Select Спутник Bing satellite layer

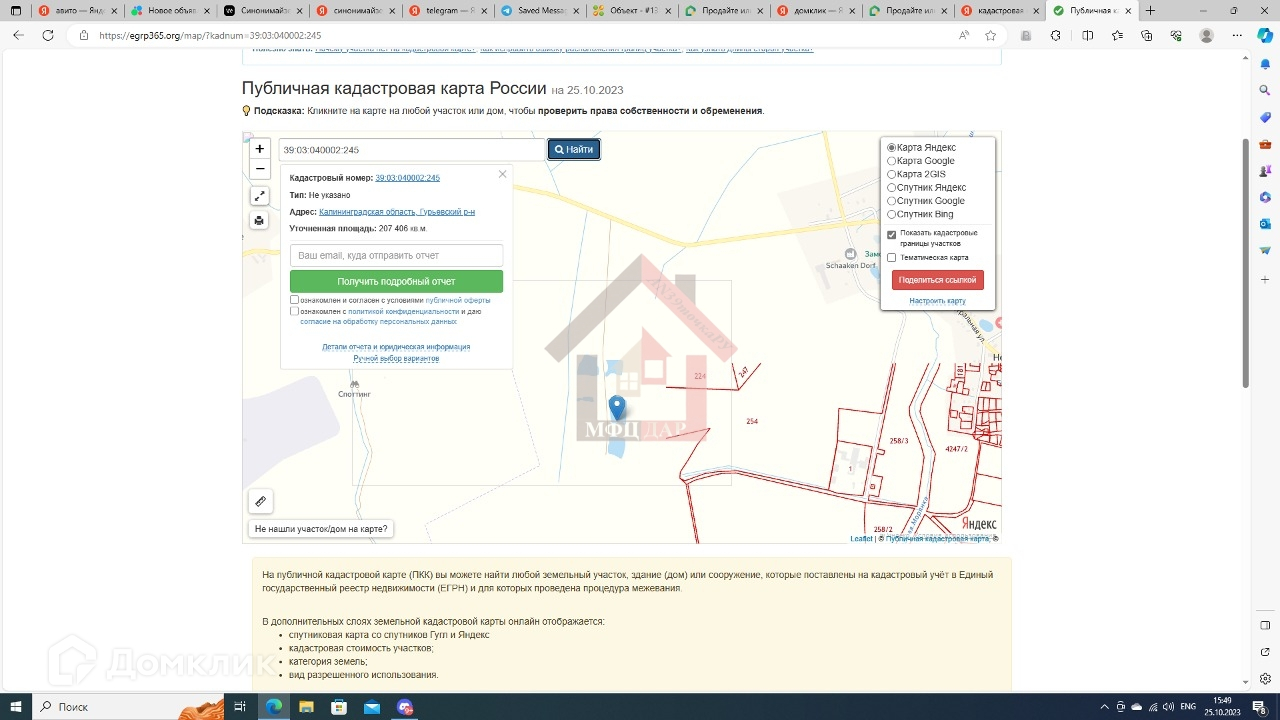coord(892,214)
